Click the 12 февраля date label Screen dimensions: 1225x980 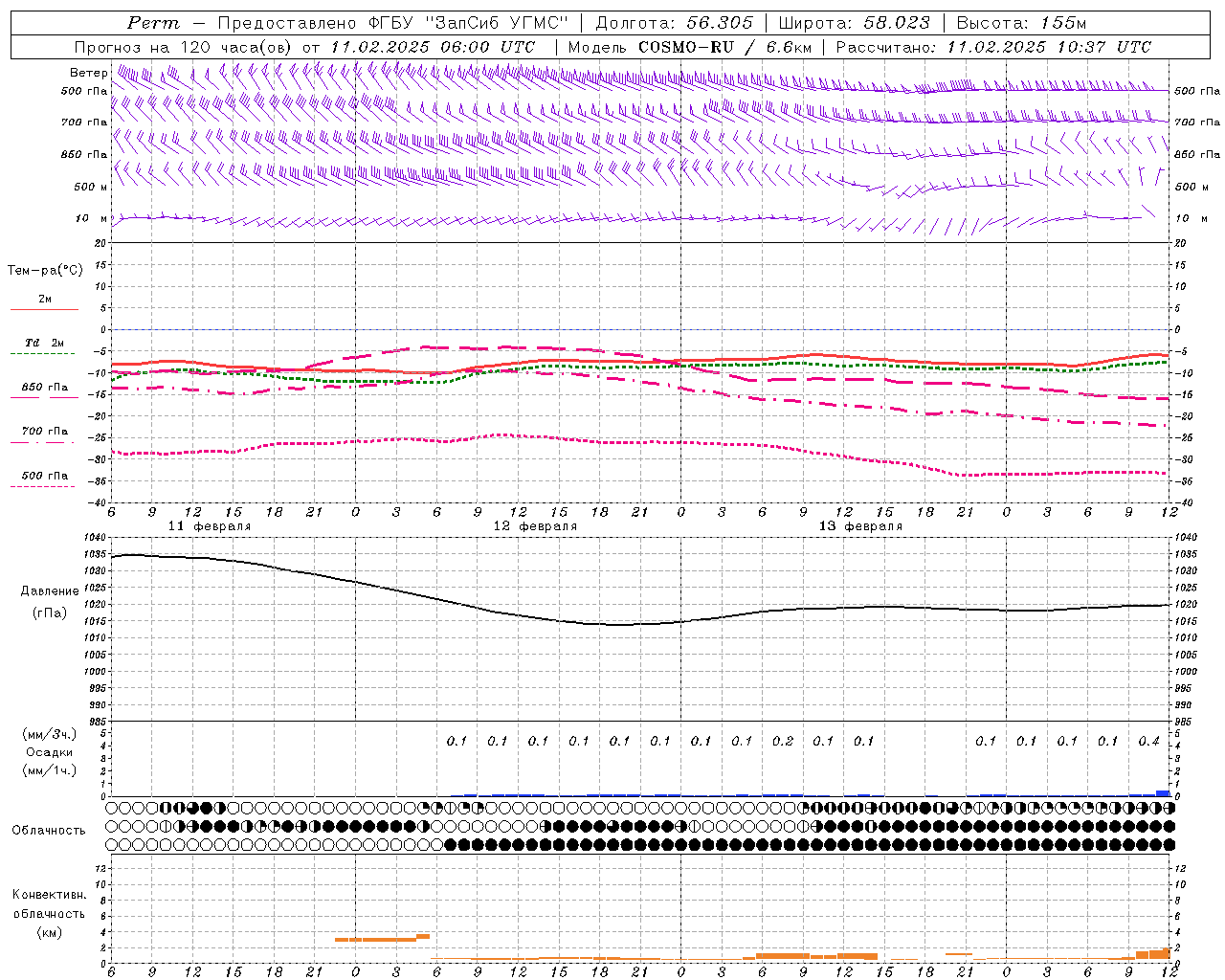point(535,526)
